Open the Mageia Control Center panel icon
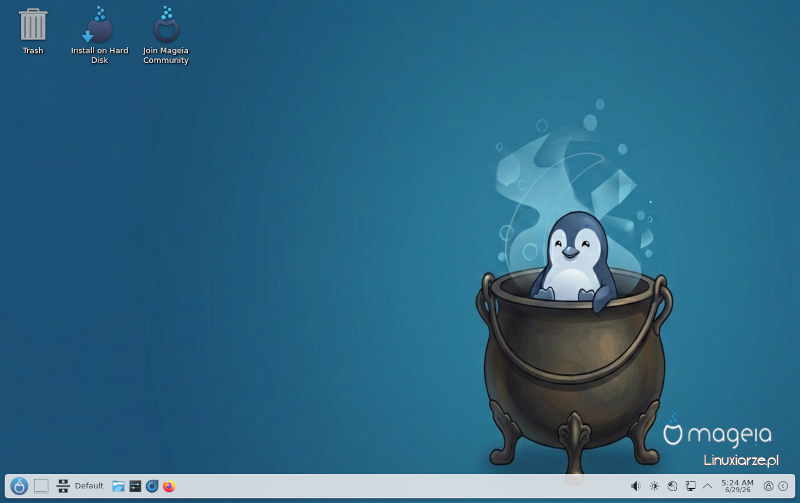 tap(135, 486)
